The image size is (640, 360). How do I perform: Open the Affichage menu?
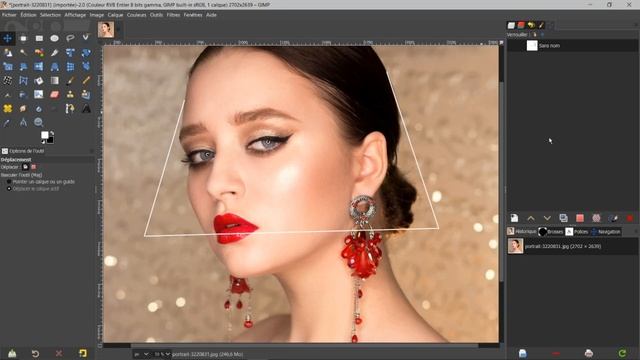75,15
